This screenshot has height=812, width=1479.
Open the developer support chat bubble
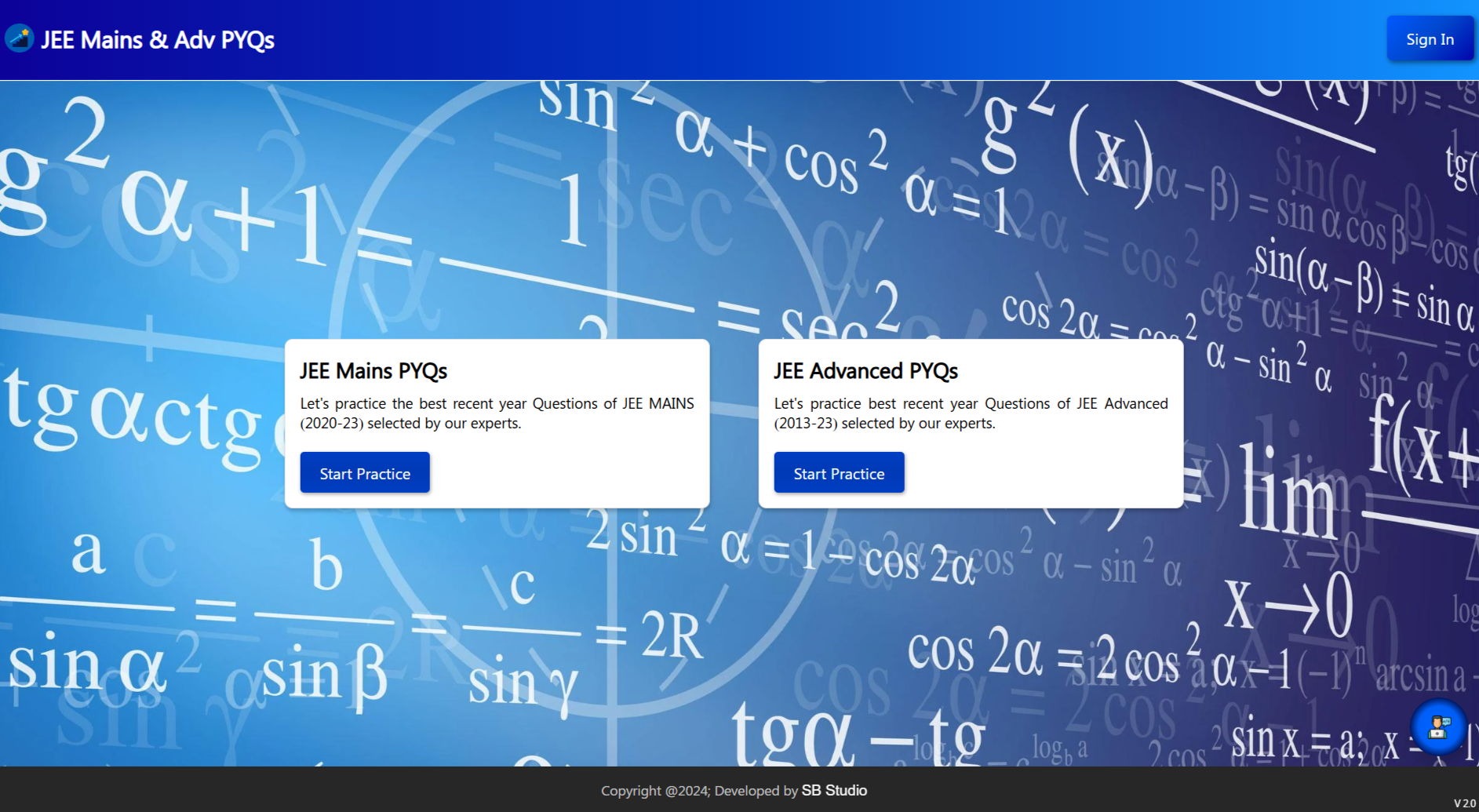[1437, 727]
